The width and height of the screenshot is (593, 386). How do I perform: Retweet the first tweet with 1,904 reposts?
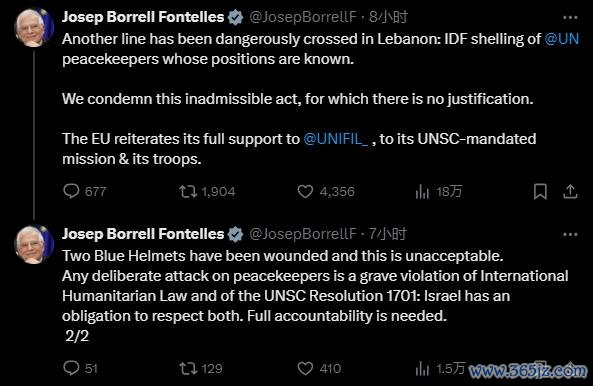pos(188,191)
